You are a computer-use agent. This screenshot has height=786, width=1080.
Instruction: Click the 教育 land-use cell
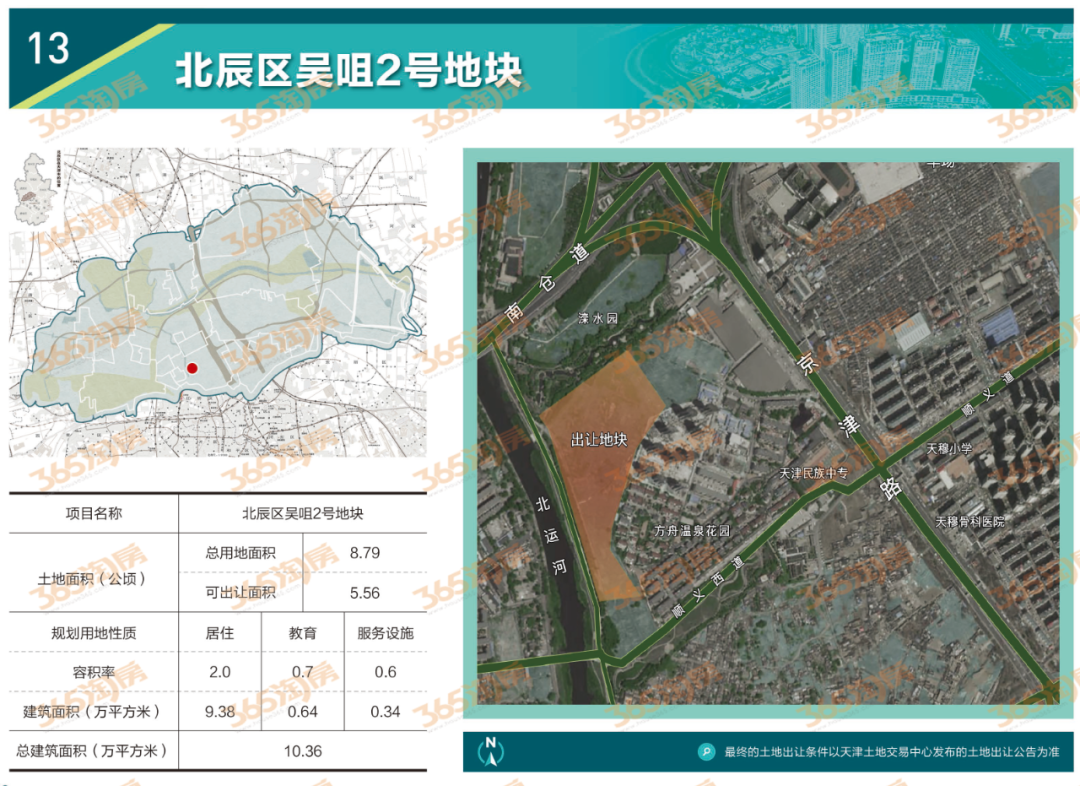point(302,633)
